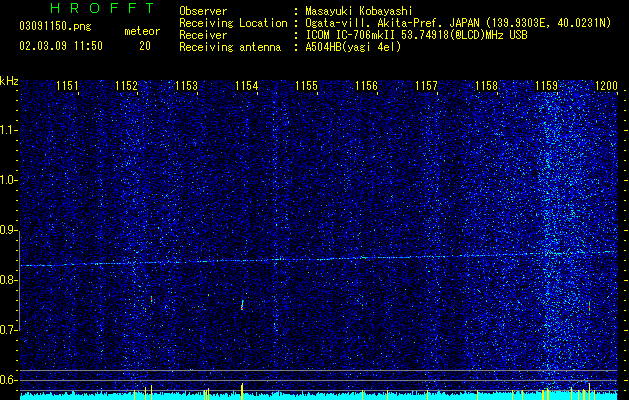
Task: Click the 1159 time marker
Action: tap(547, 85)
